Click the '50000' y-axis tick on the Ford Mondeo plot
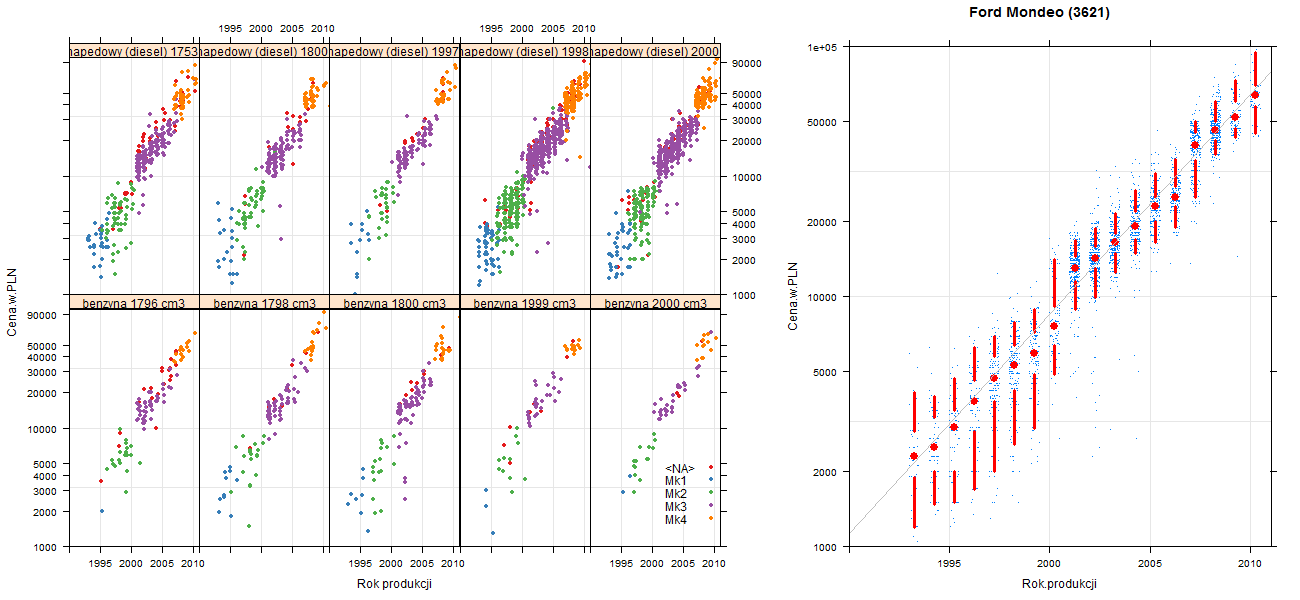 click(x=823, y=122)
